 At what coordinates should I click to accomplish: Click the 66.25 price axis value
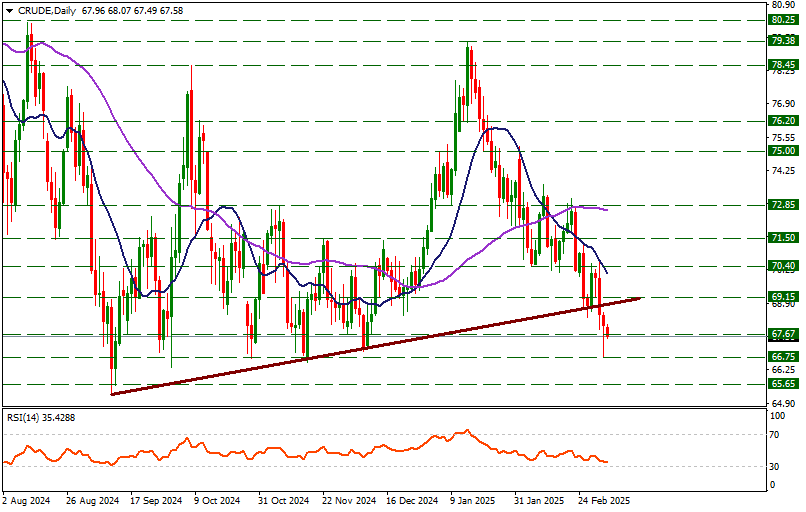pyautogui.click(x=783, y=370)
